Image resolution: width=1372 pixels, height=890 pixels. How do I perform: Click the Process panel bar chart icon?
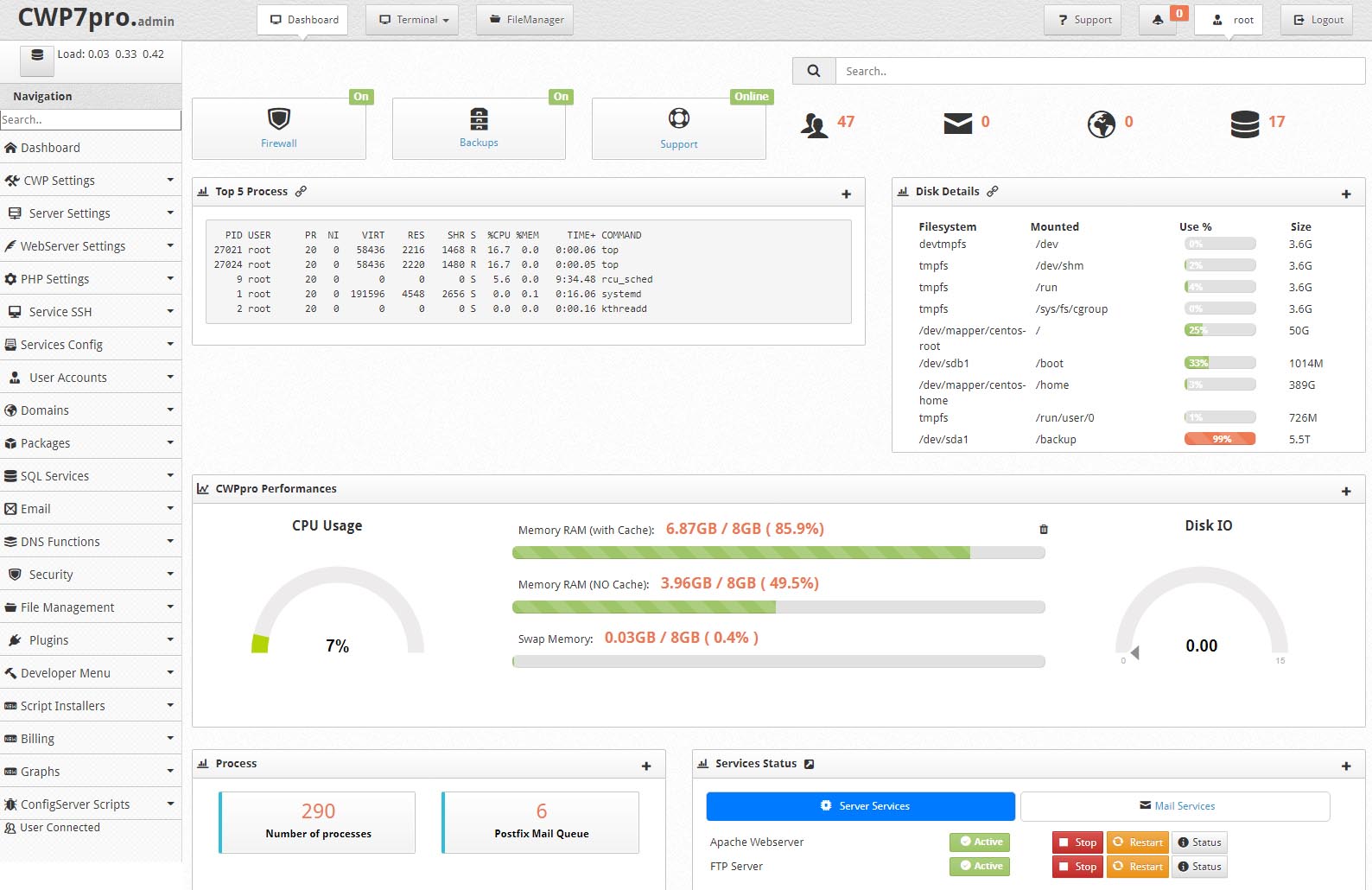click(x=203, y=764)
